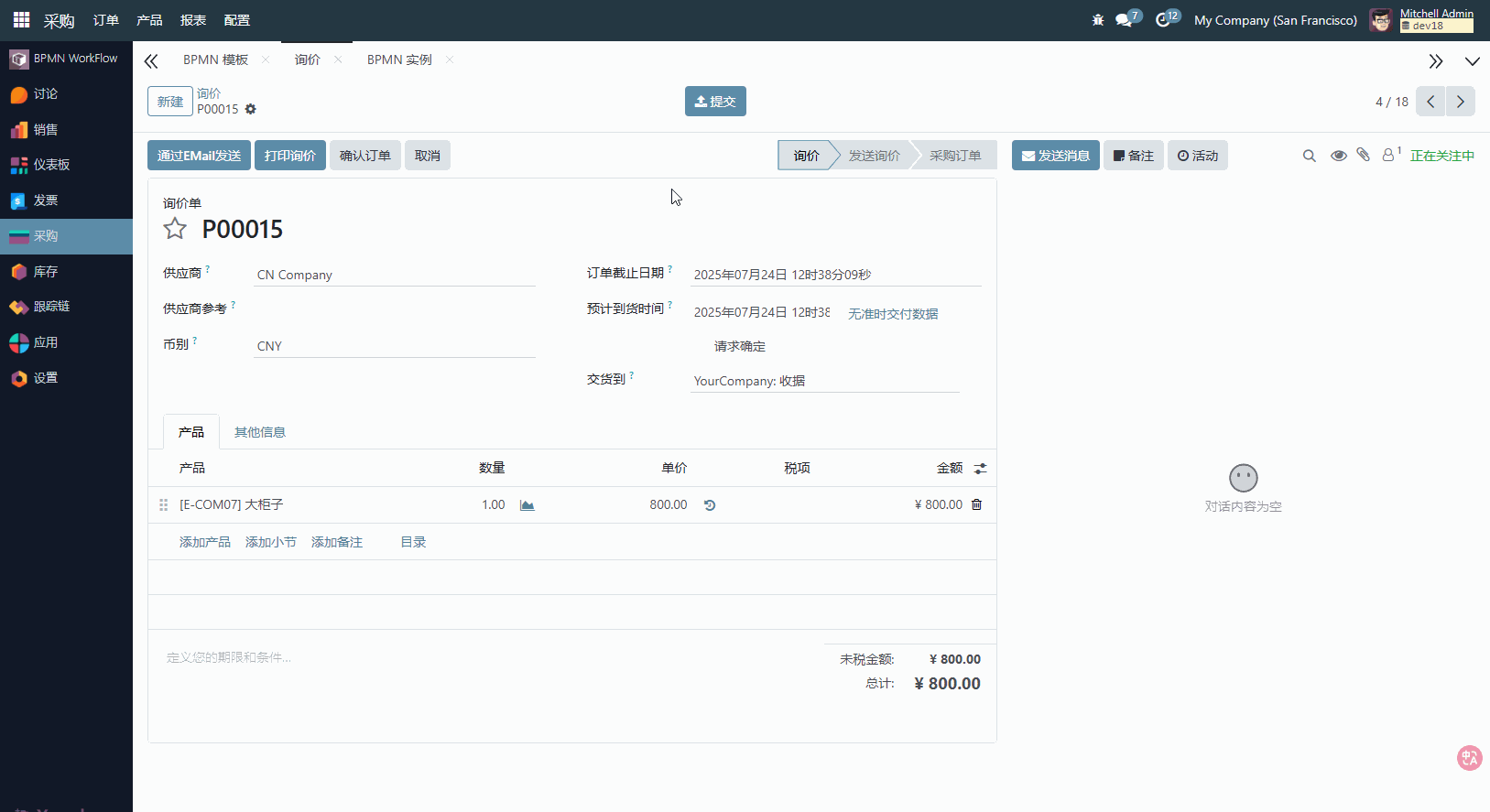Screen dimensions: 1490x812
Task: Click the debug bug icon
Action: coord(1098,20)
